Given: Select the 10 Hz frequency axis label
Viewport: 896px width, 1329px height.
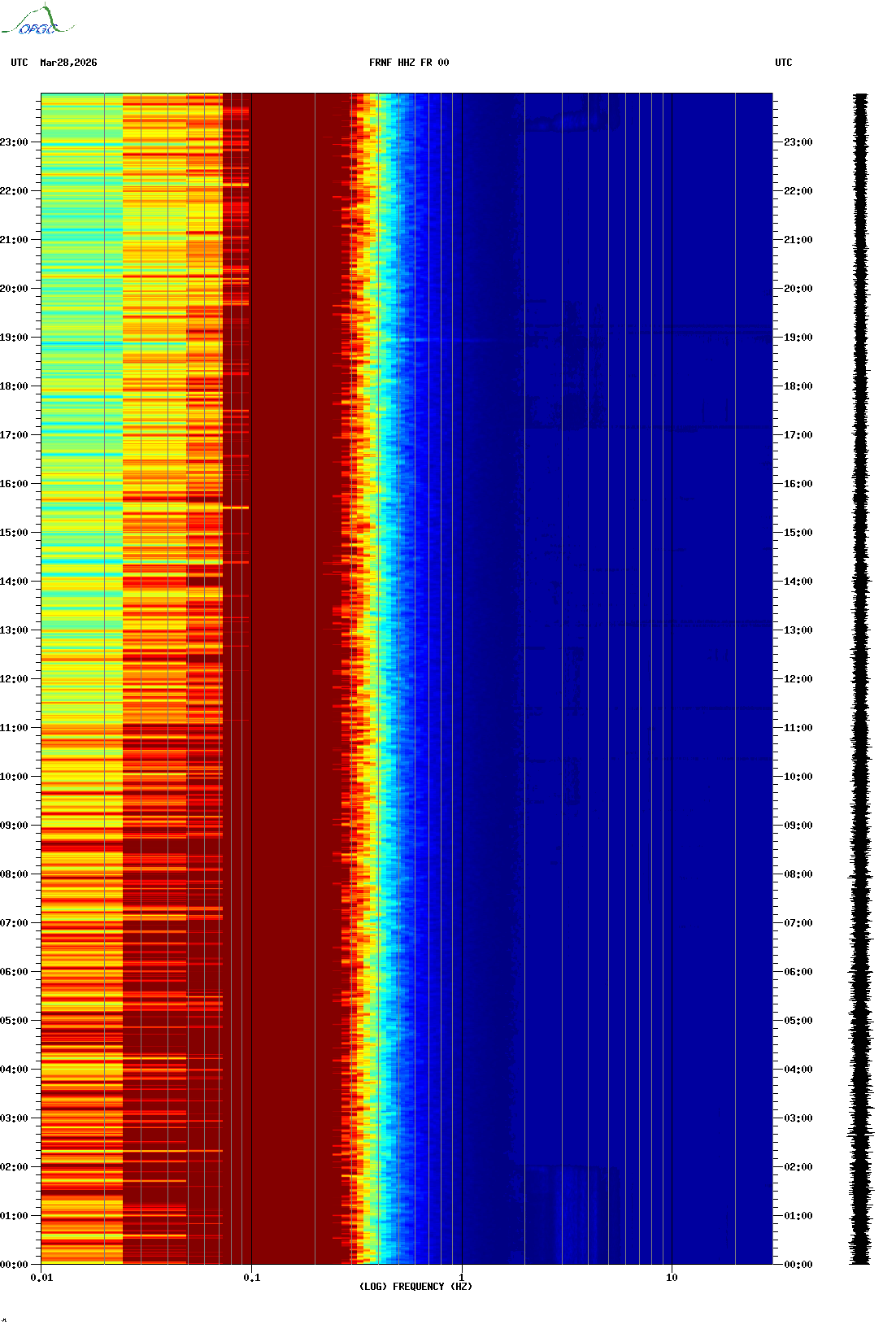Looking at the screenshot, I should (672, 1278).
